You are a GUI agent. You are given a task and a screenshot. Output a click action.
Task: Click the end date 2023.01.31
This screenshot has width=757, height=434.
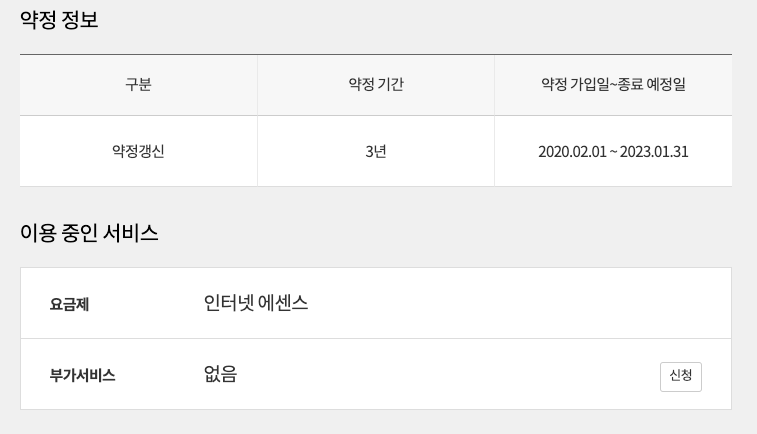[x=654, y=152]
